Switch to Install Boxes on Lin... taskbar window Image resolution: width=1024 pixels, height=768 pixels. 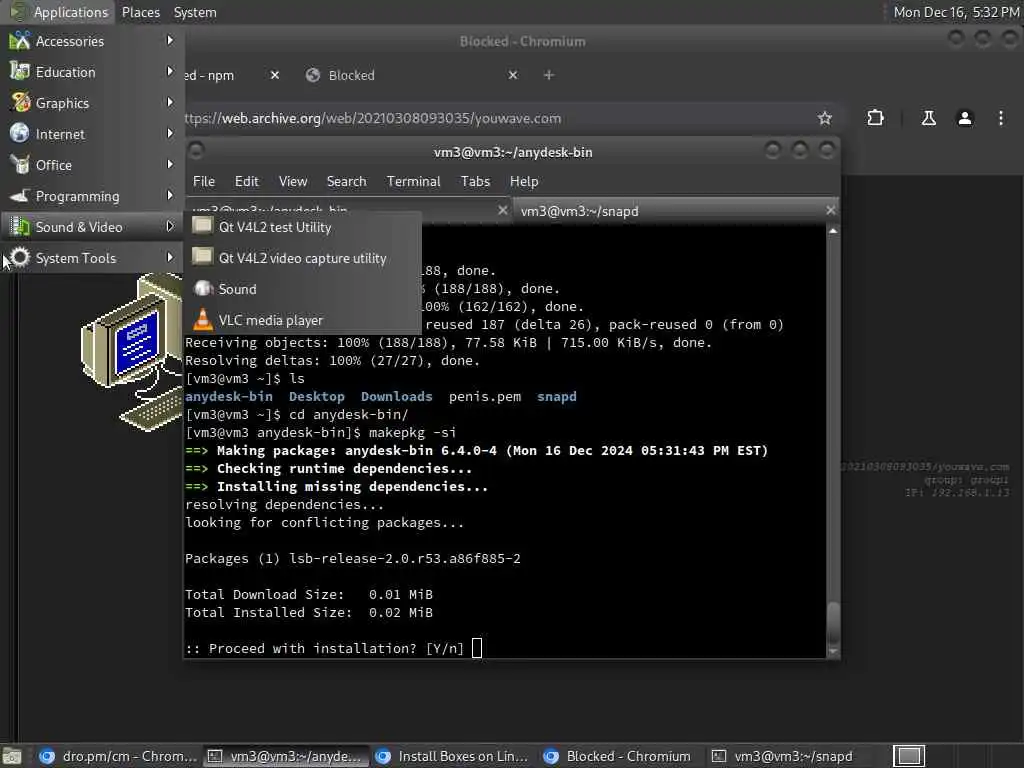pos(454,756)
